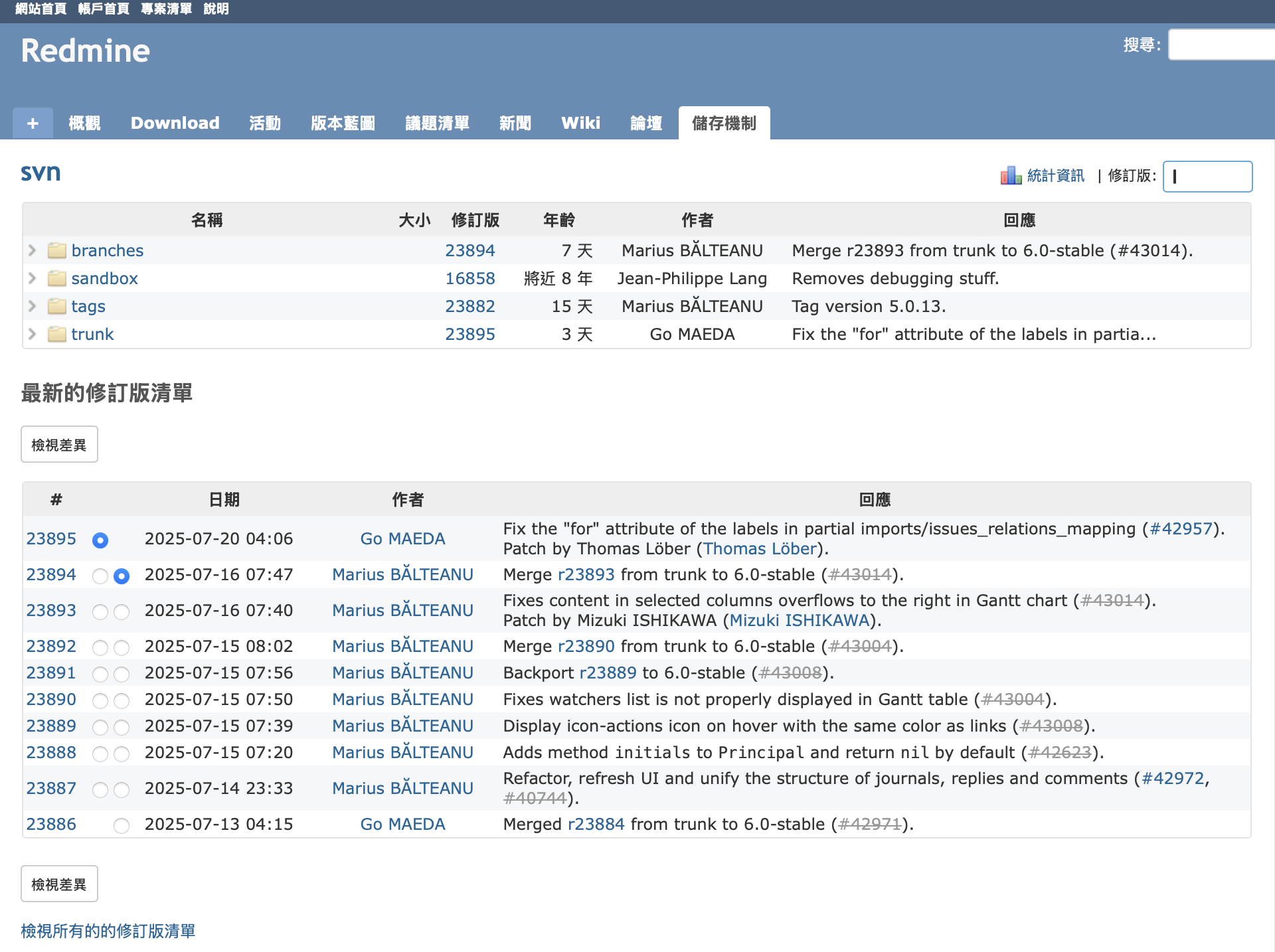Select left radio for revision 23893
Image resolution: width=1275 pixels, height=952 pixels.
click(x=100, y=611)
